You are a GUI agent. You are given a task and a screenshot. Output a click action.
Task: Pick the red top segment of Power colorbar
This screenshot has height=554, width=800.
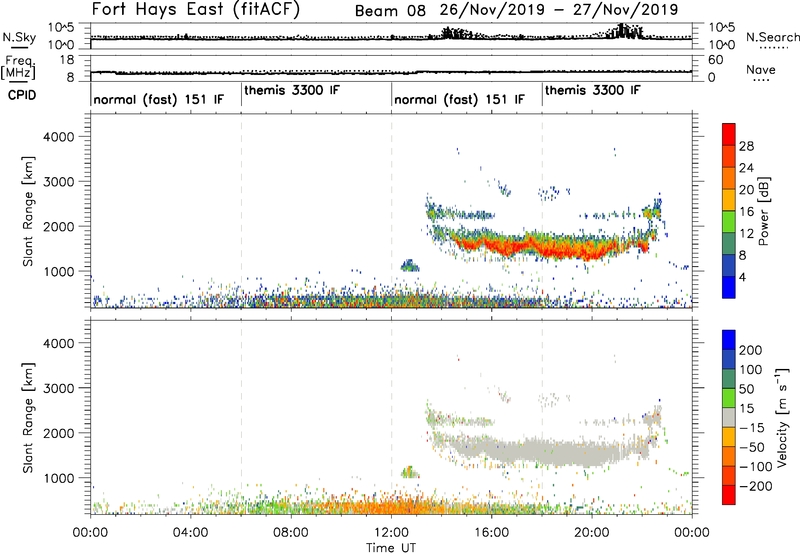(x=729, y=134)
